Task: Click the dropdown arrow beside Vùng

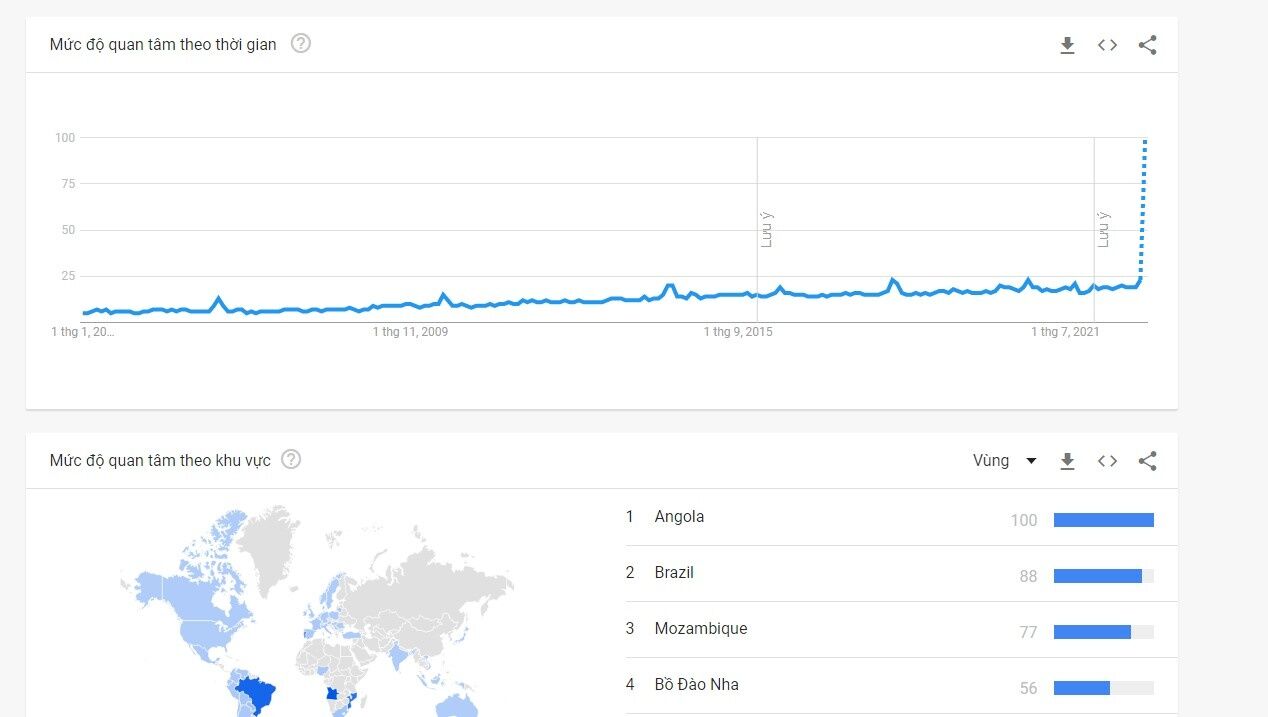Action: [1032, 461]
